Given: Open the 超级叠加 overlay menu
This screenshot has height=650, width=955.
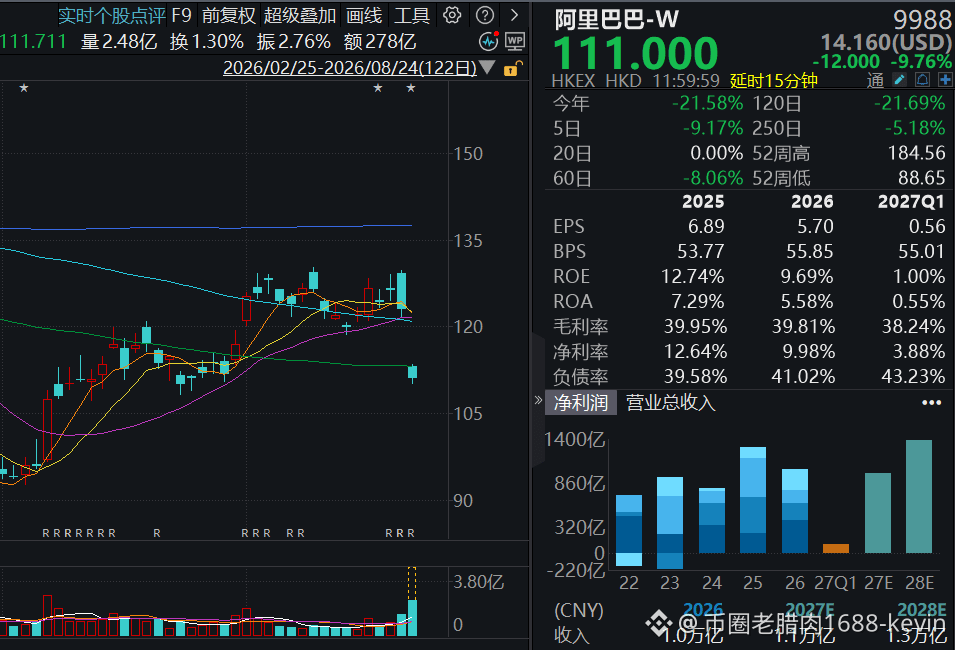Looking at the screenshot, I should point(300,15).
